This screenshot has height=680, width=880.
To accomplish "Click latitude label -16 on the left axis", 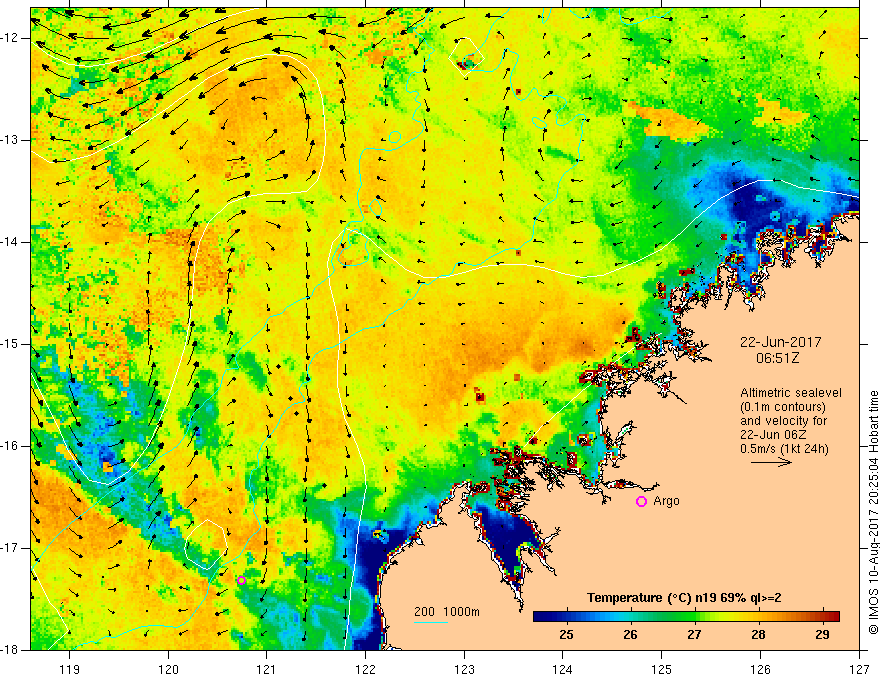I will click(x=11, y=446).
